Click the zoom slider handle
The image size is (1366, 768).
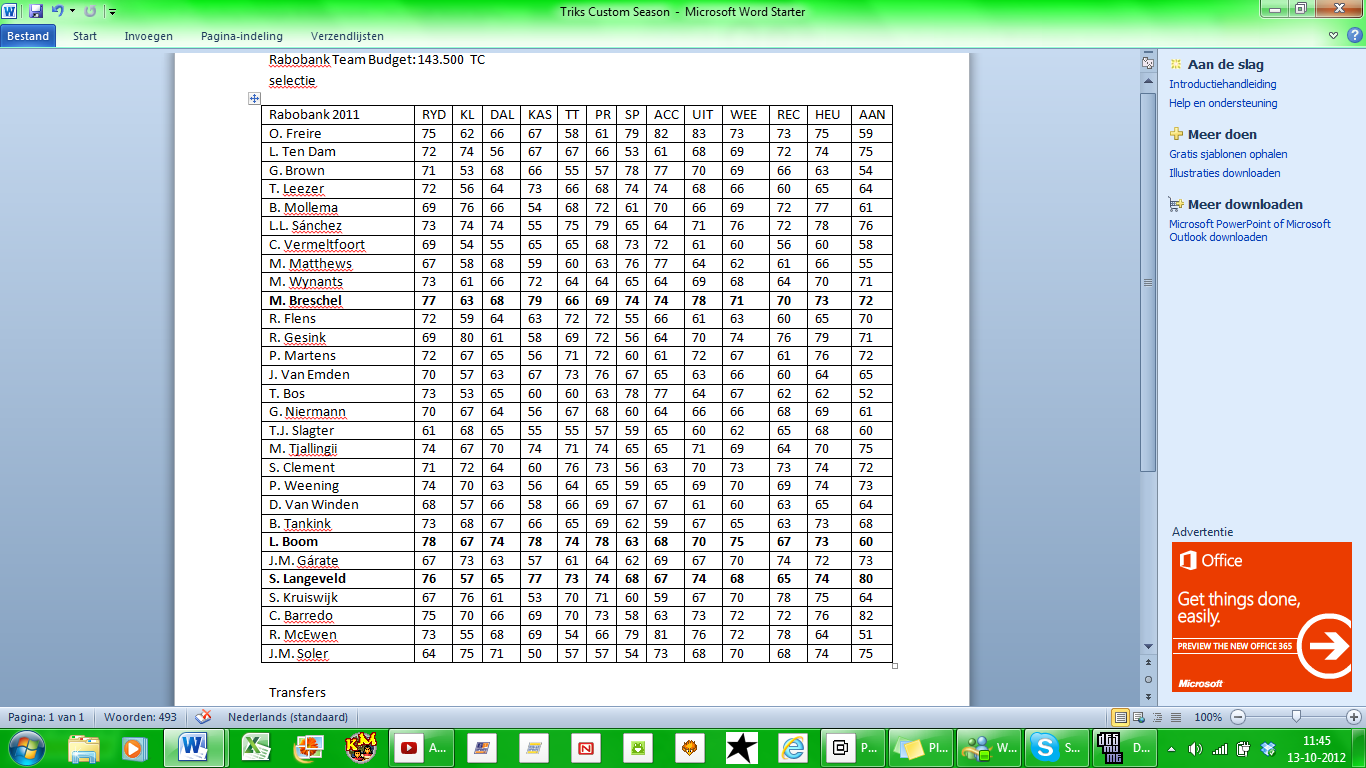pos(1296,717)
